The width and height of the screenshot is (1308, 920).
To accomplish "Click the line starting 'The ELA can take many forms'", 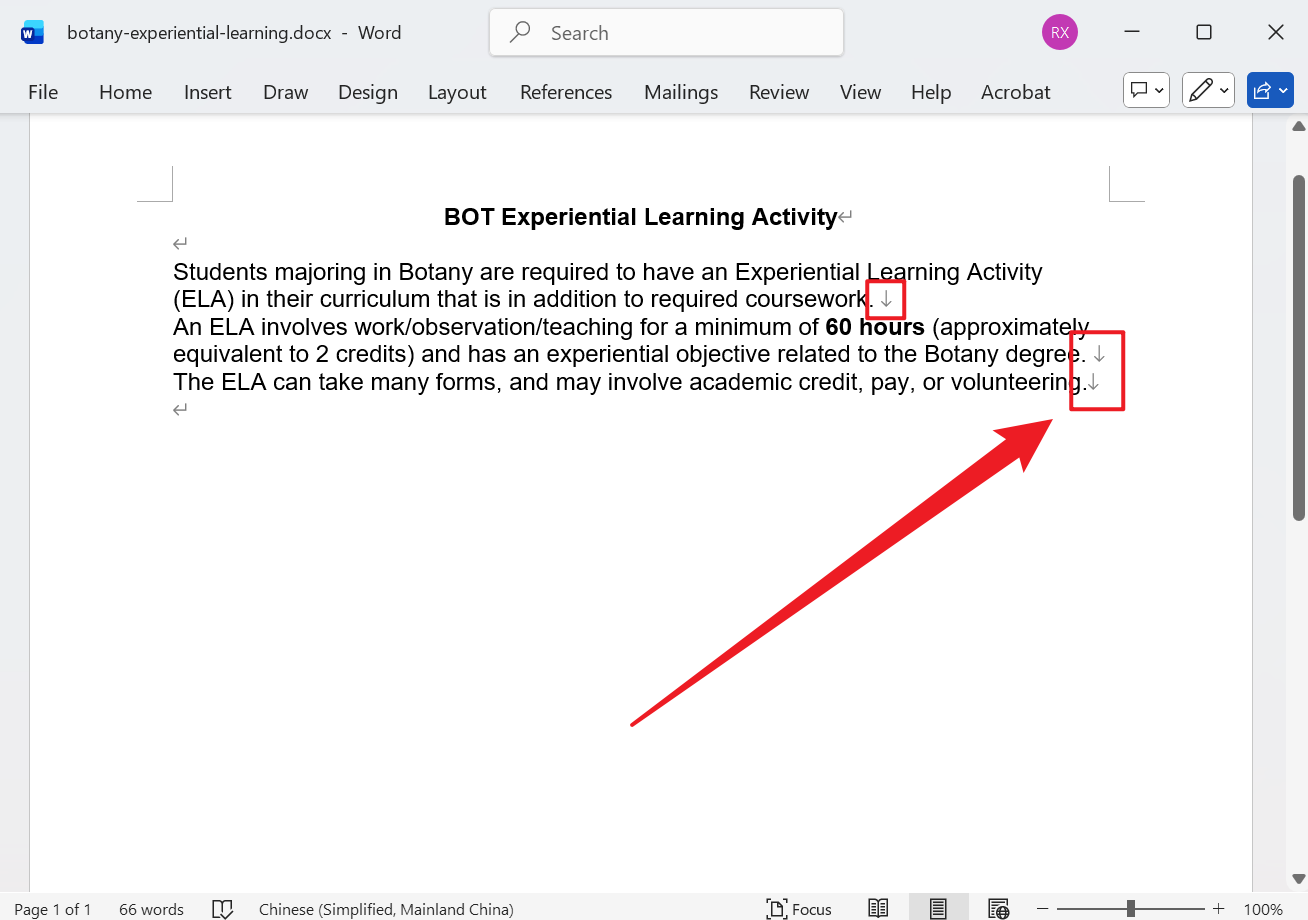I will click(x=629, y=382).
